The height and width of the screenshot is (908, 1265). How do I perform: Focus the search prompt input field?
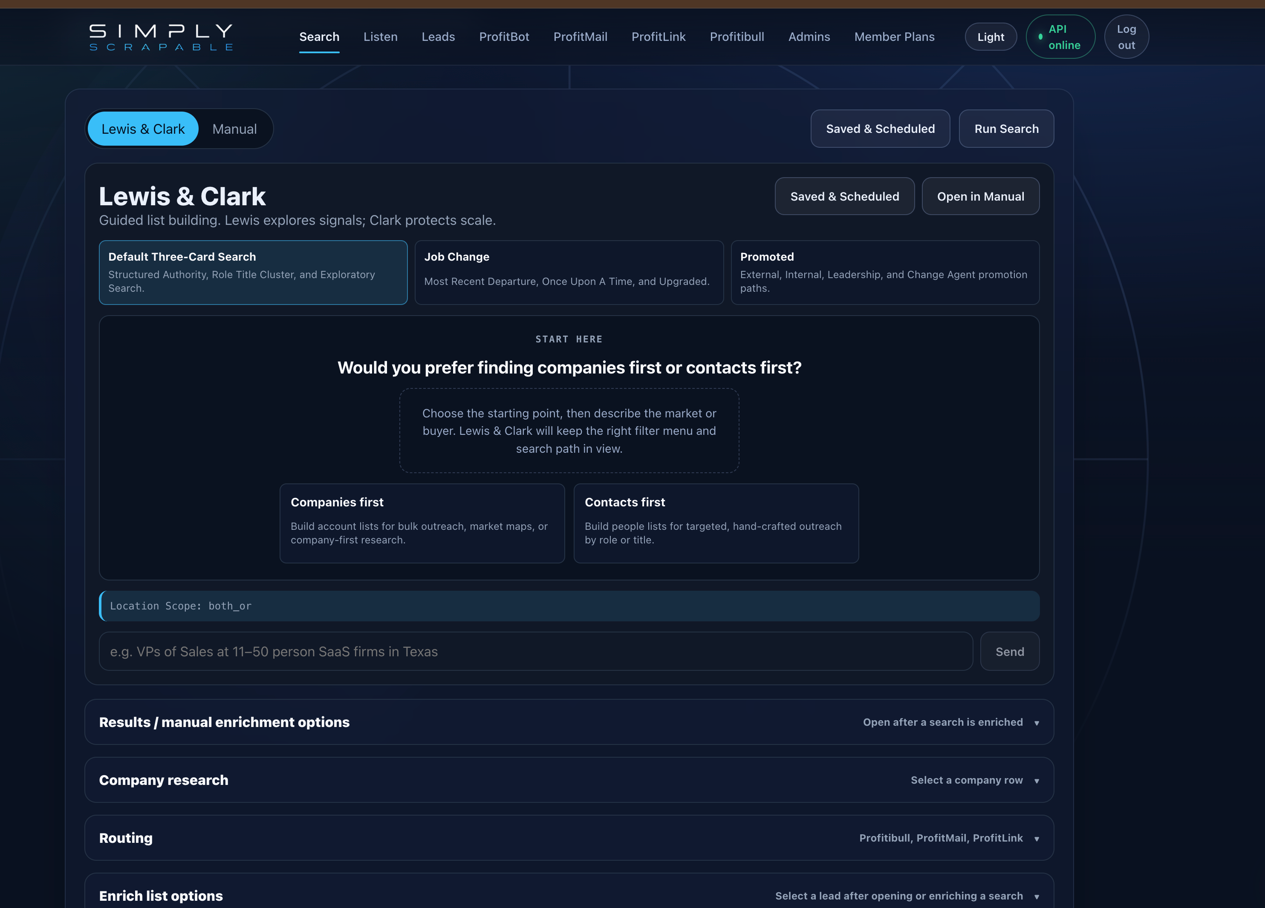click(x=536, y=652)
